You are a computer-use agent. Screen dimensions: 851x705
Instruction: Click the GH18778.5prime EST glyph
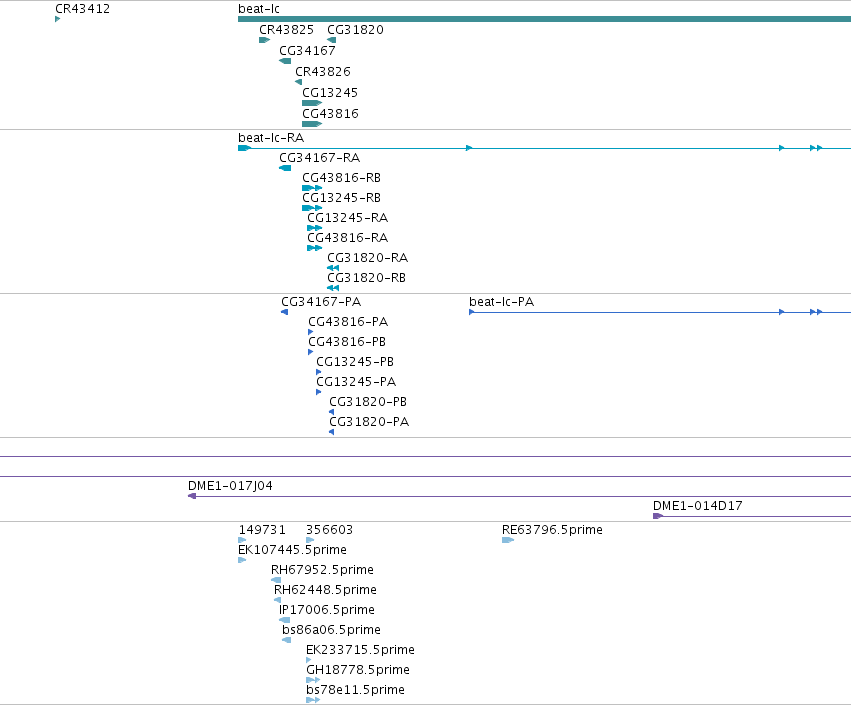(x=313, y=680)
